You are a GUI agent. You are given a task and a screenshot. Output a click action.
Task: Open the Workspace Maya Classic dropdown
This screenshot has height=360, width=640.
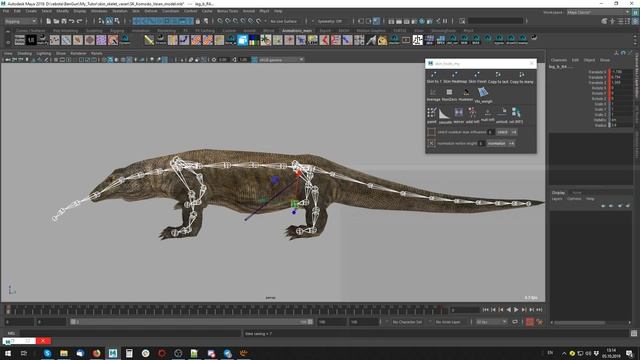[598, 12]
